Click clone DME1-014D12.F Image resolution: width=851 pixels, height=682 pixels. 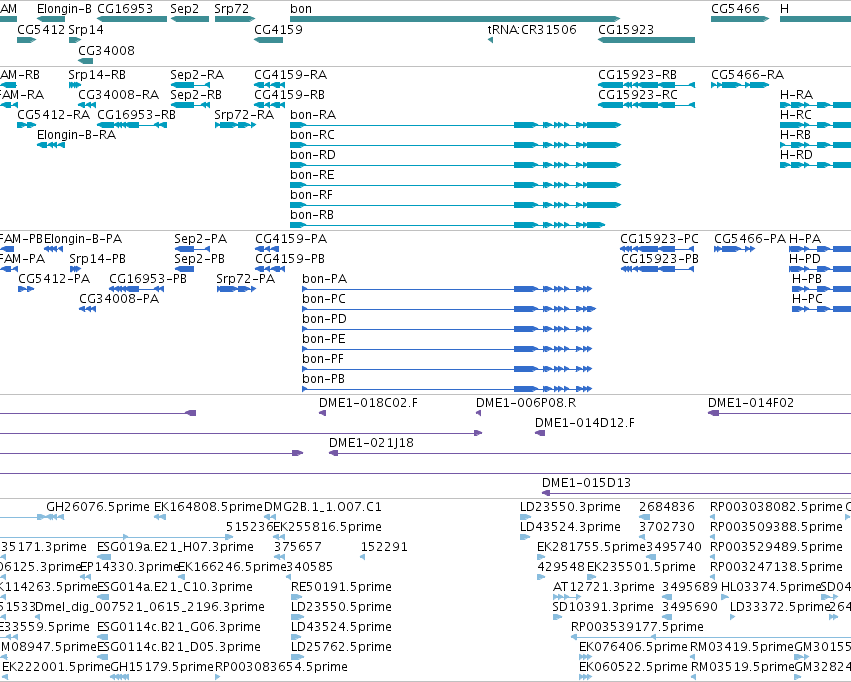(540, 433)
